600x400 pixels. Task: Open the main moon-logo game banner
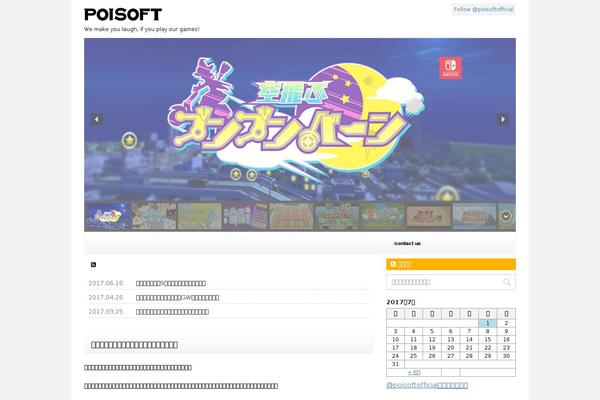(x=300, y=119)
